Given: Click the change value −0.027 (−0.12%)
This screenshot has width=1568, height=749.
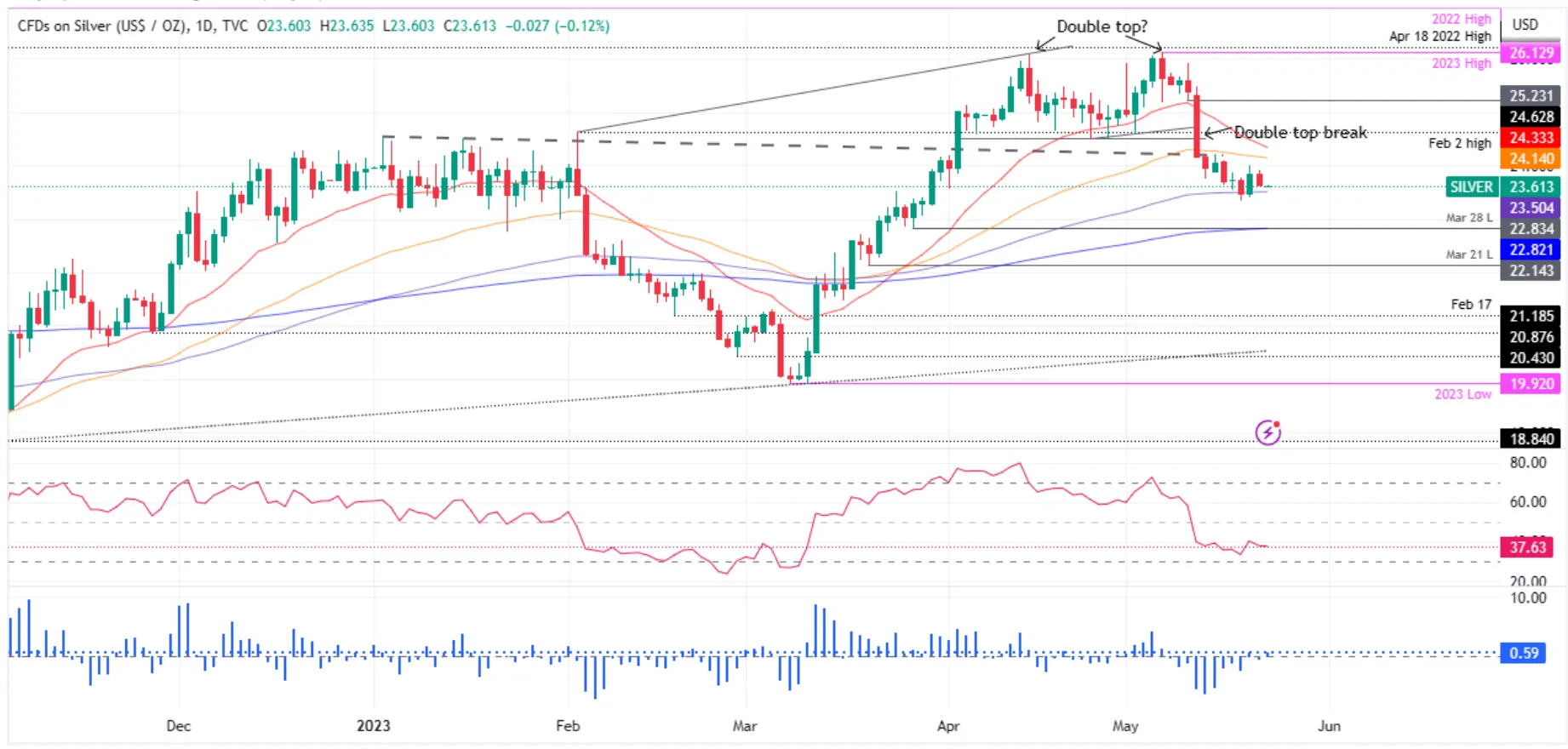Looking at the screenshot, I should [x=558, y=26].
